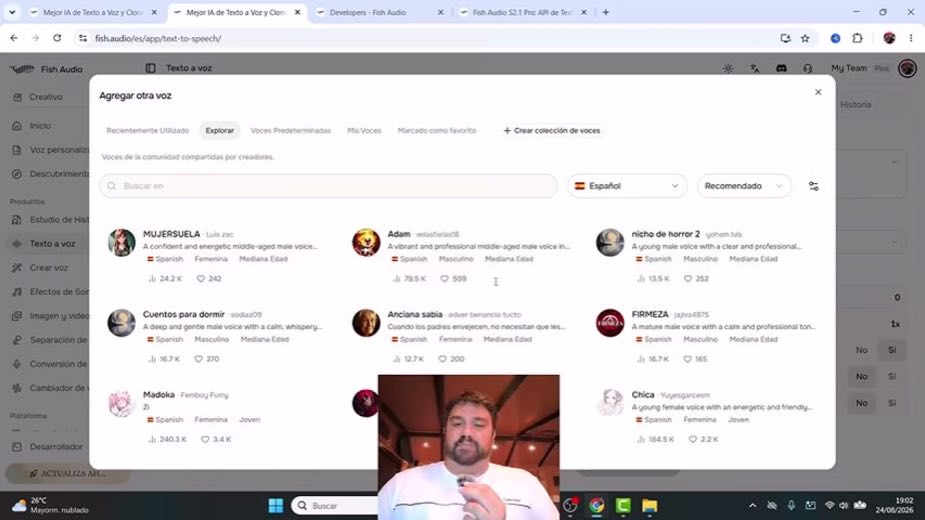Bookmark this page with the star icon
Screen dimensions: 925x520
coord(805,38)
